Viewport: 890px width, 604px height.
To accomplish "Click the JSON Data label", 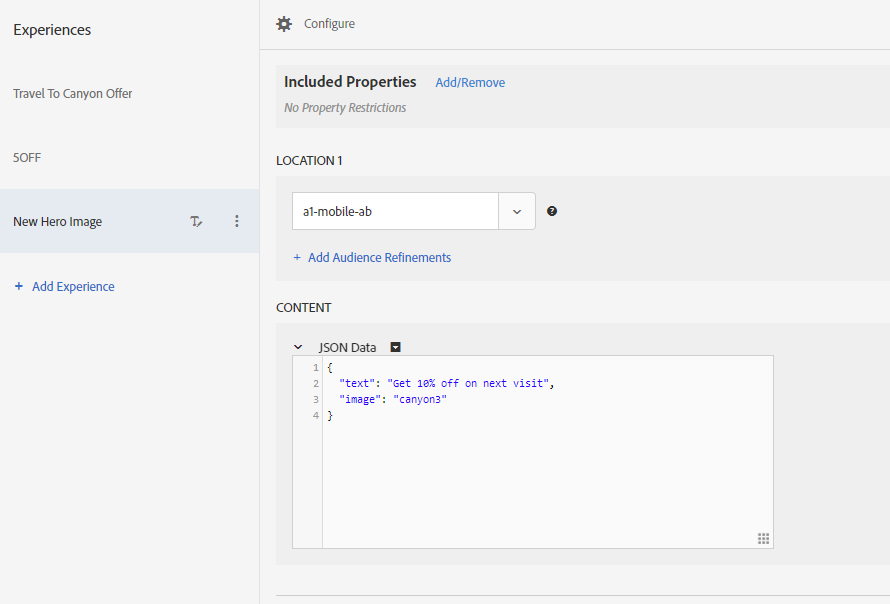I will click(347, 347).
